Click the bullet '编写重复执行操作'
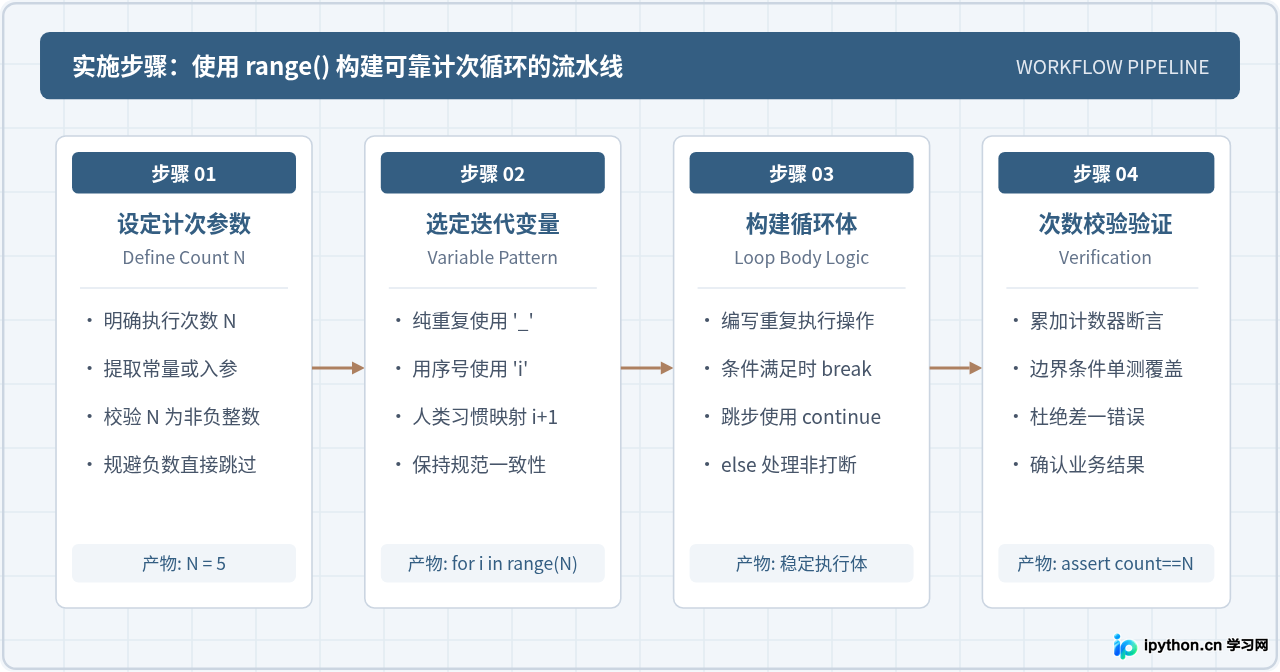 tap(798, 321)
